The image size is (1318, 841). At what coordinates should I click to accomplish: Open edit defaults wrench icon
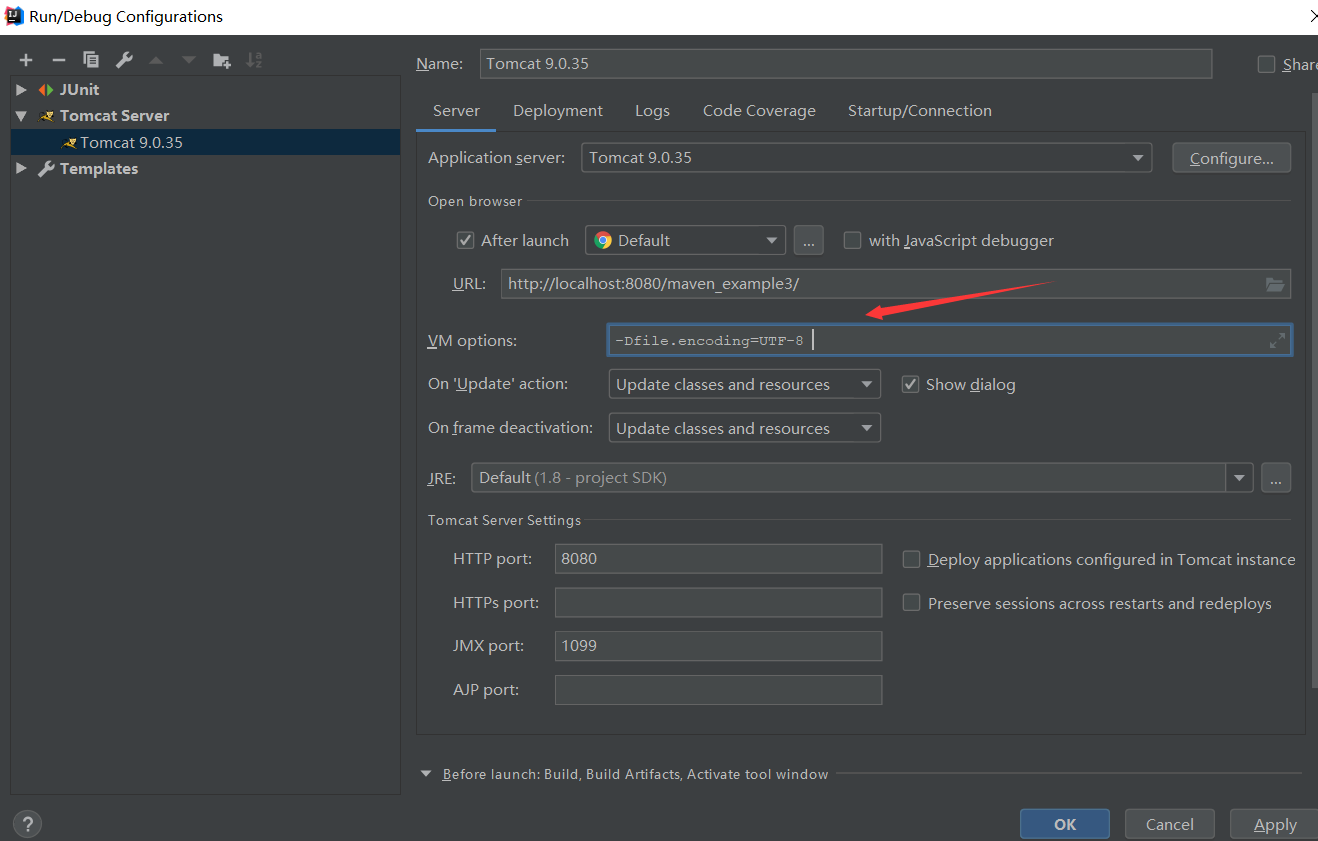coord(124,60)
